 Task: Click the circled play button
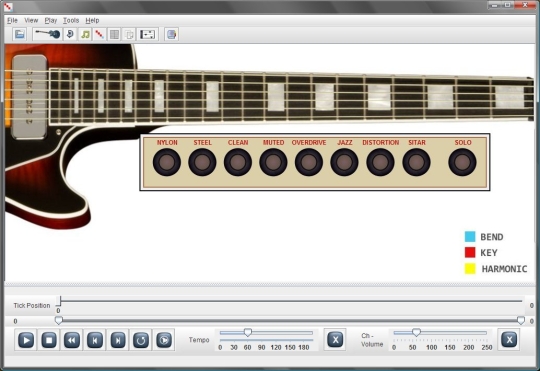click(164, 340)
